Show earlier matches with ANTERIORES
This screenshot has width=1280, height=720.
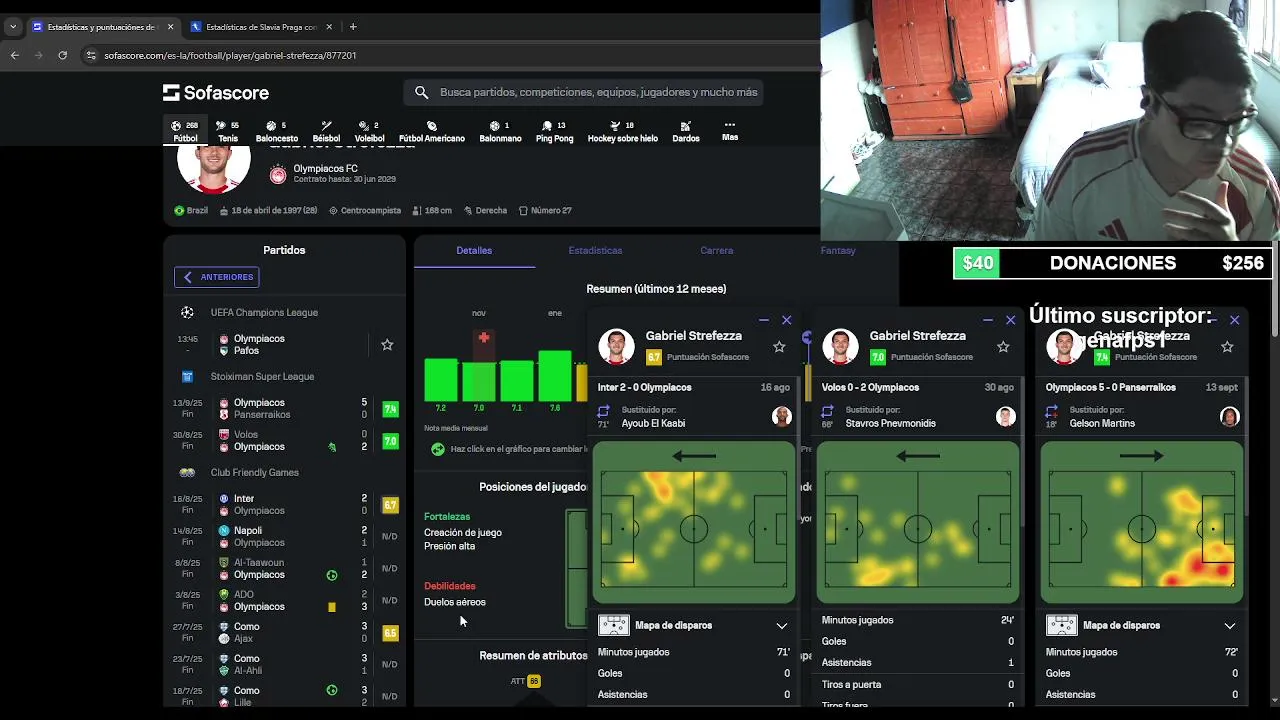coord(217,277)
